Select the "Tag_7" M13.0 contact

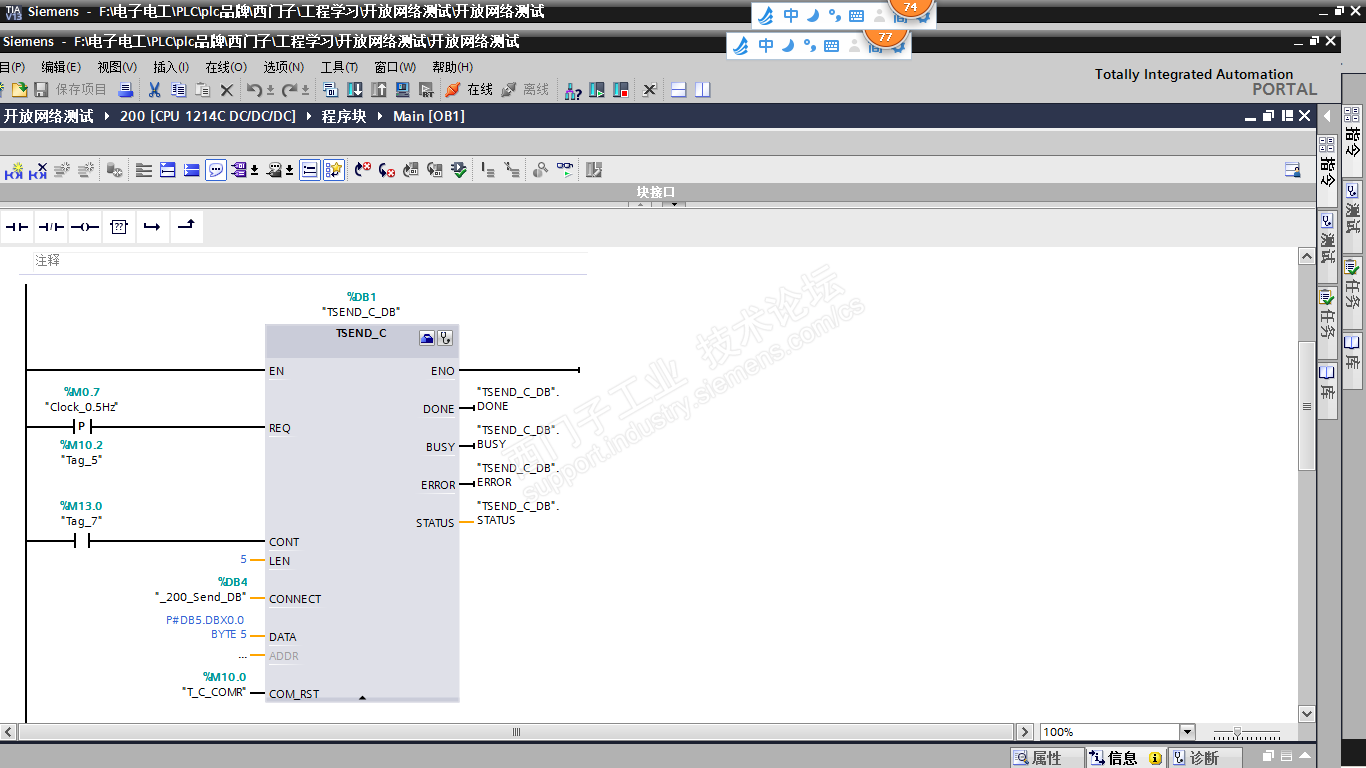[x=82, y=541]
